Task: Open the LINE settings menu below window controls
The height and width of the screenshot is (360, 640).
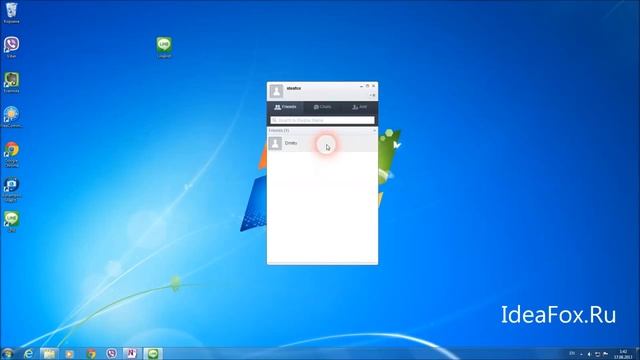Action: (373, 95)
